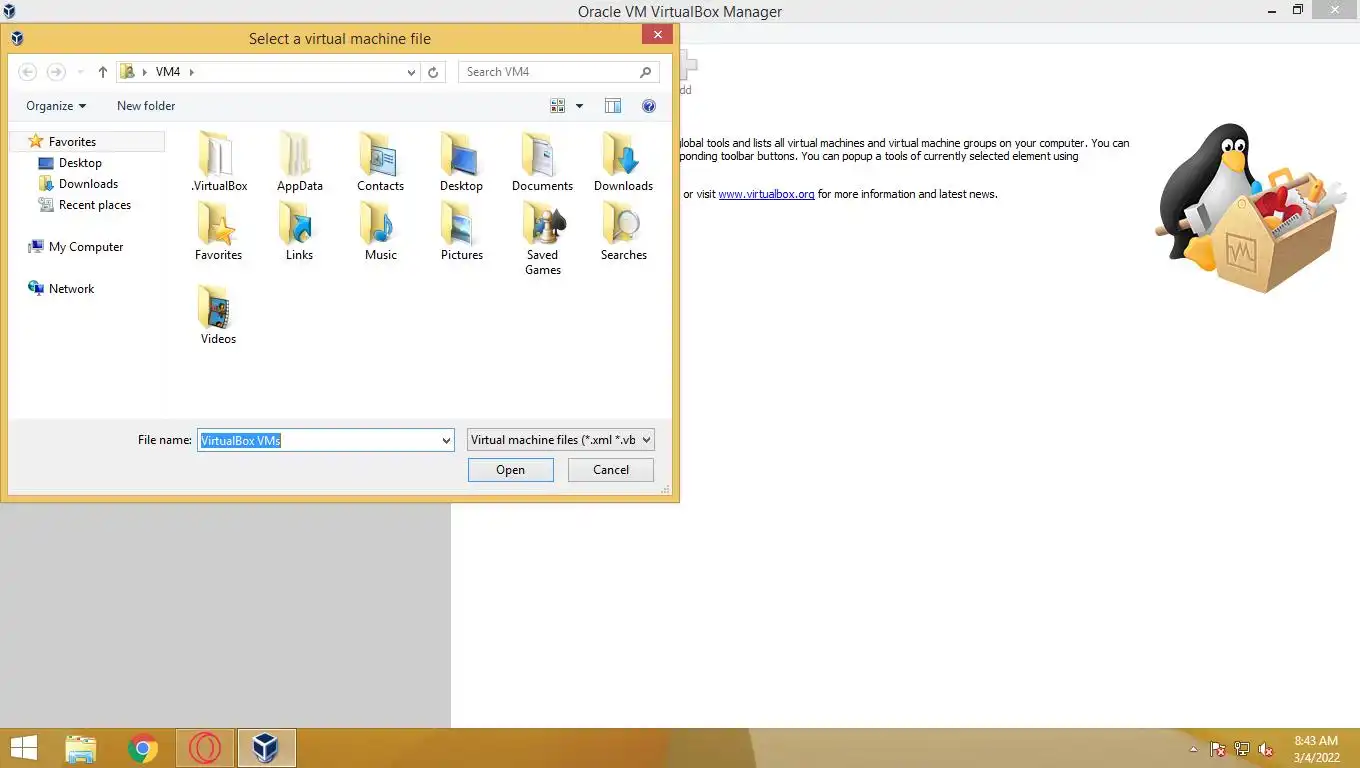Toggle the preview pane icon

click(613, 106)
